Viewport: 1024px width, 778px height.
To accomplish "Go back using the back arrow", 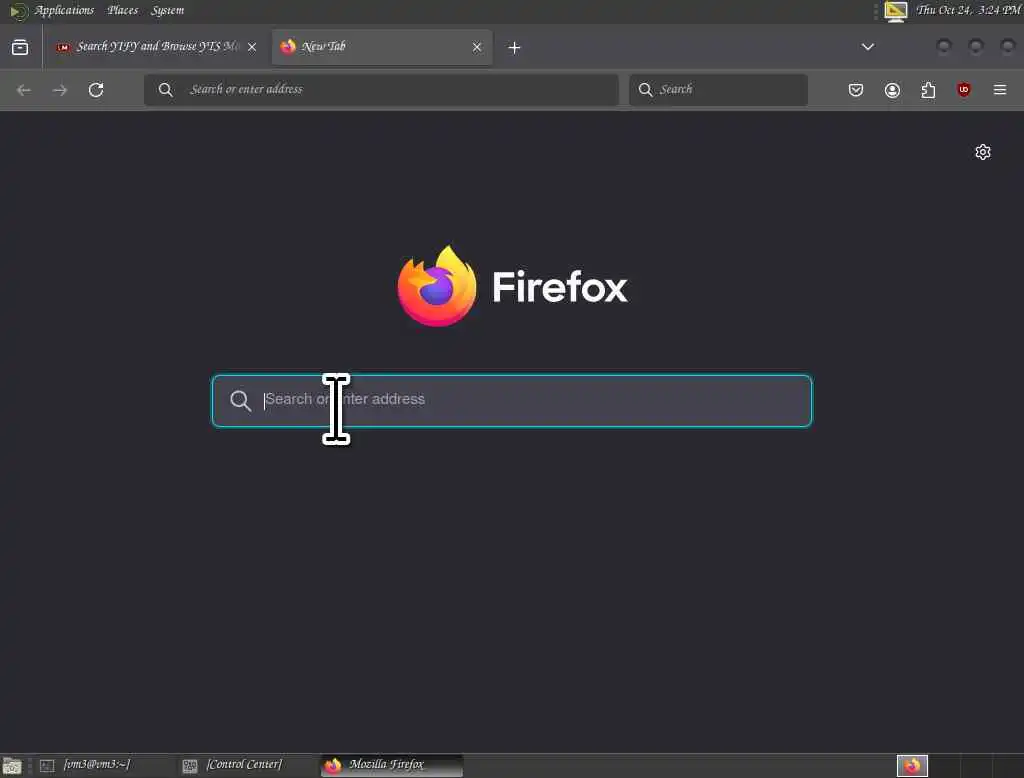I will coord(24,89).
